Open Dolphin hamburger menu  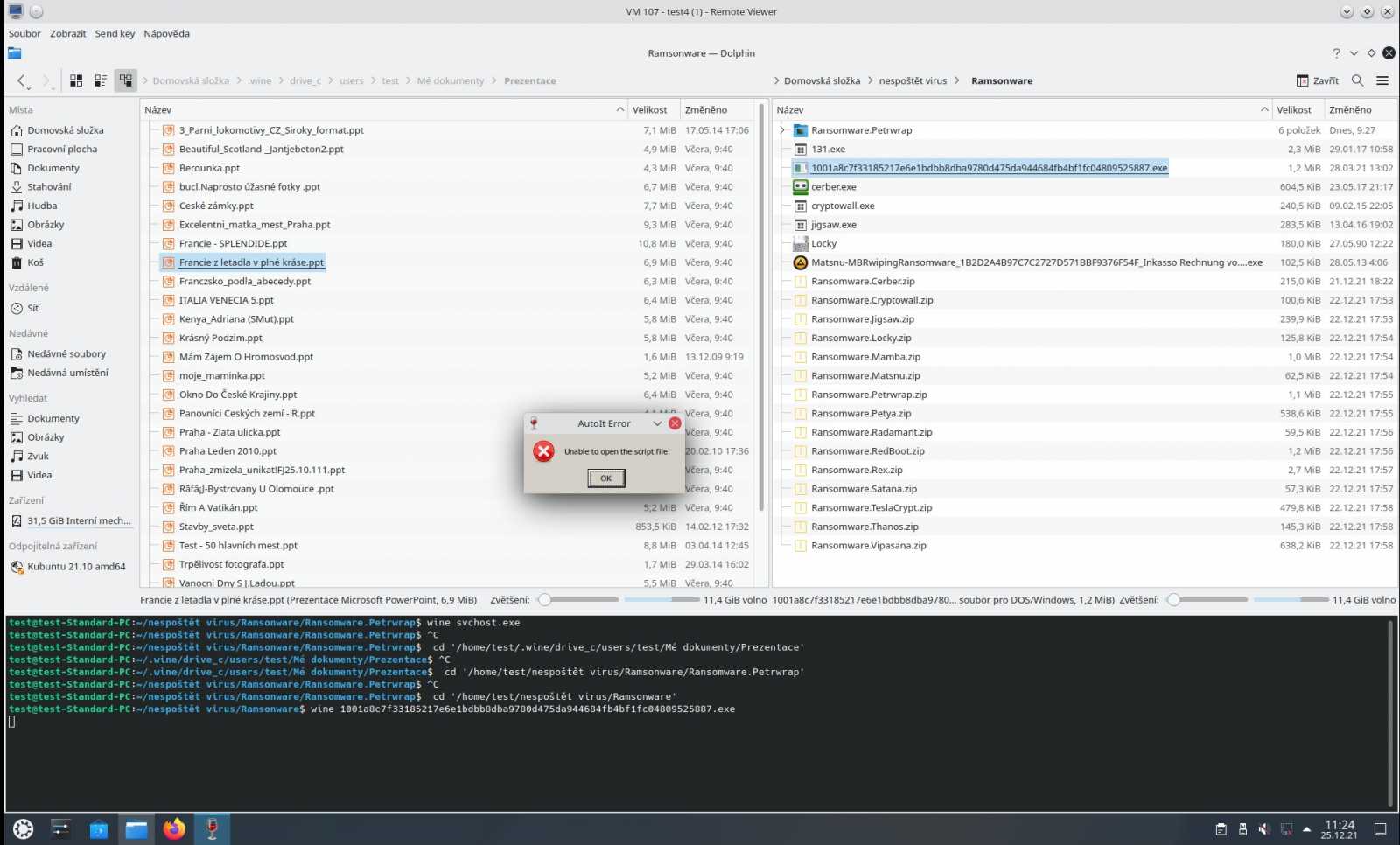[1382, 80]
